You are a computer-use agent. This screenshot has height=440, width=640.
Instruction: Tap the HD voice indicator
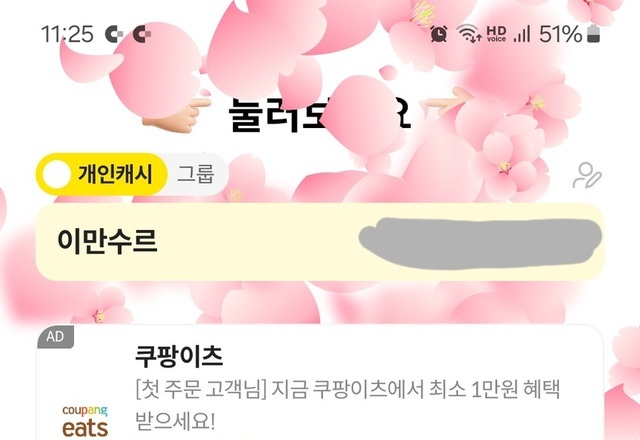pos(496,34)
